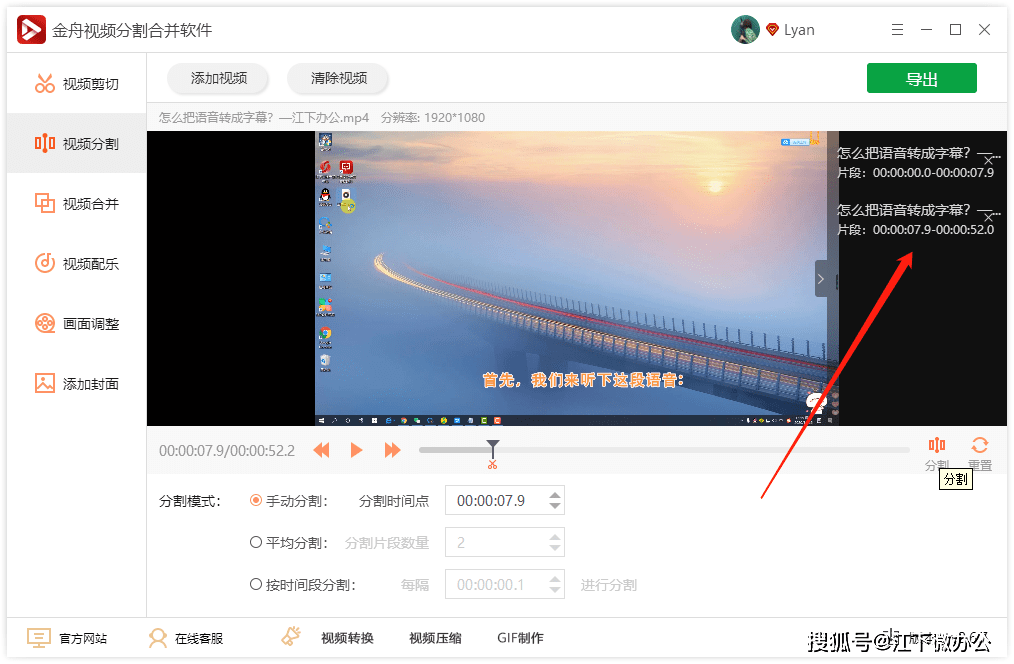The image size is (1014, 664).
Task: Click the 分割 split icon
Action: click(937, 445)
